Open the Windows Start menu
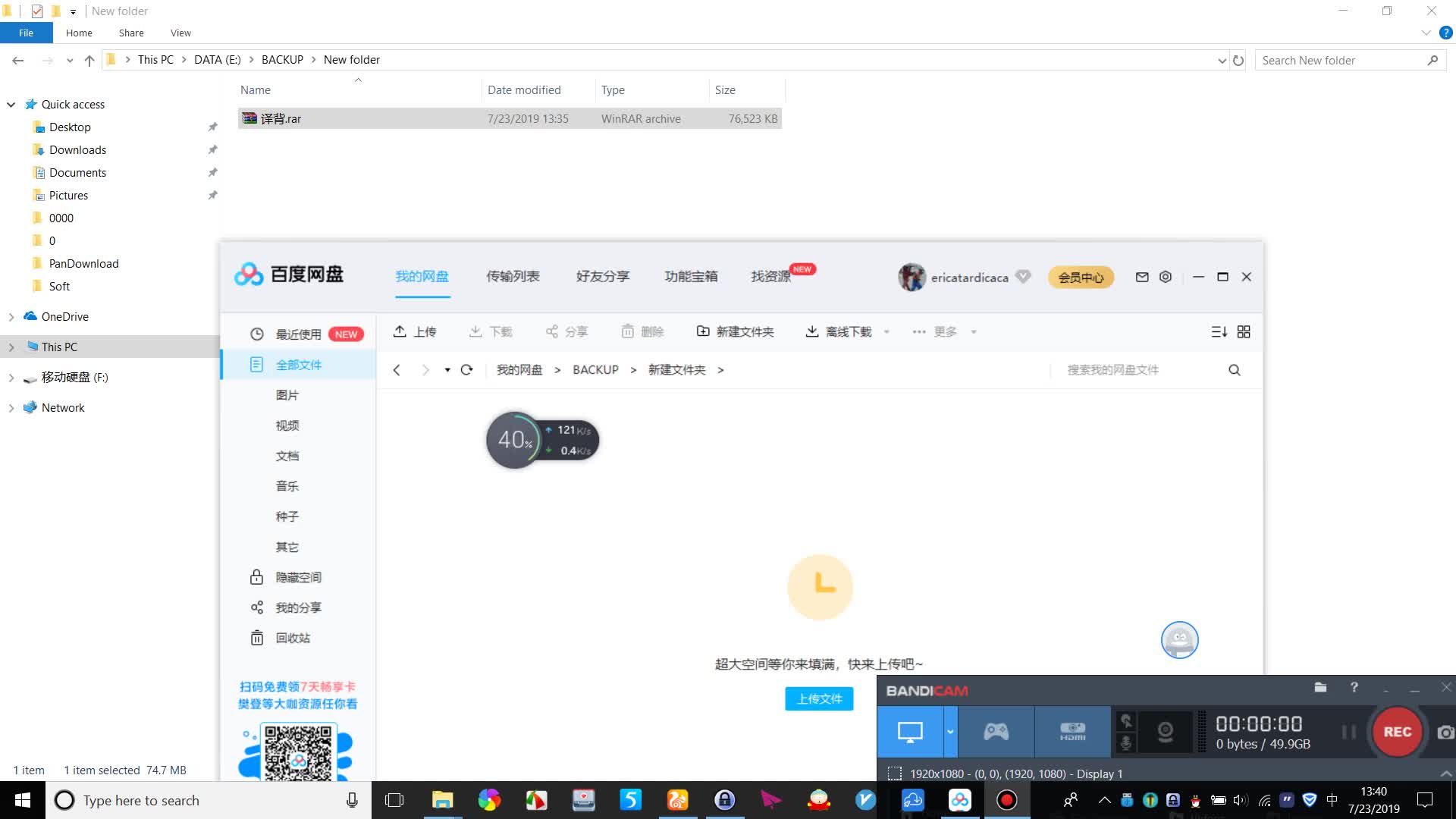Screen dimensions: 1456x819 [x=23, y=800]
